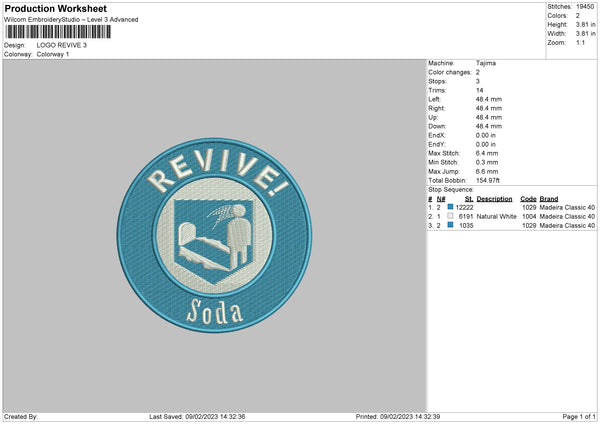
Task: Select the Natural White description text
Action: click(495, 216)
